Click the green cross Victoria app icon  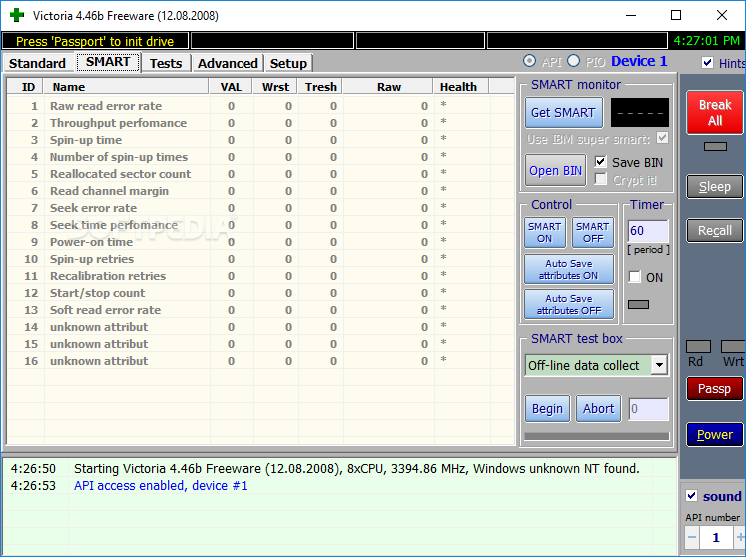pyautogui.click(x=17, y=15)
